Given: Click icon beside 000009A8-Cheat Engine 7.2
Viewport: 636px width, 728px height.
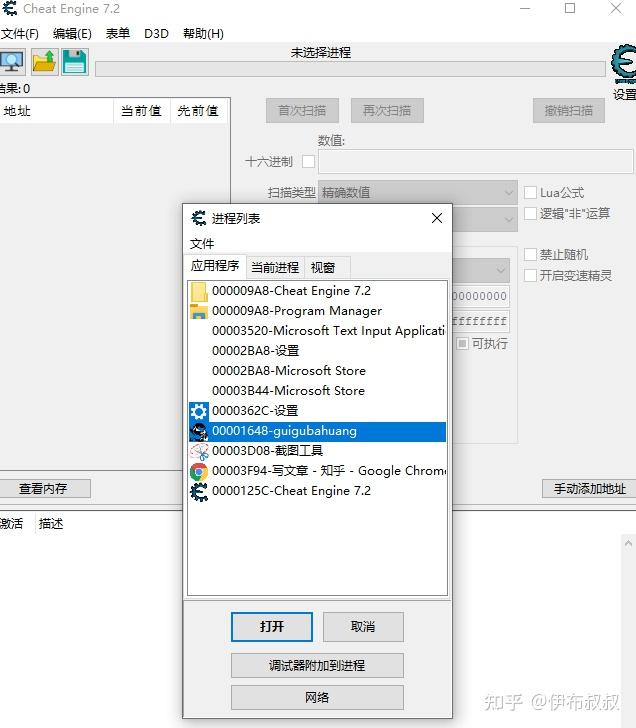Looking at the screenshot, I should [x=199, y=291].
